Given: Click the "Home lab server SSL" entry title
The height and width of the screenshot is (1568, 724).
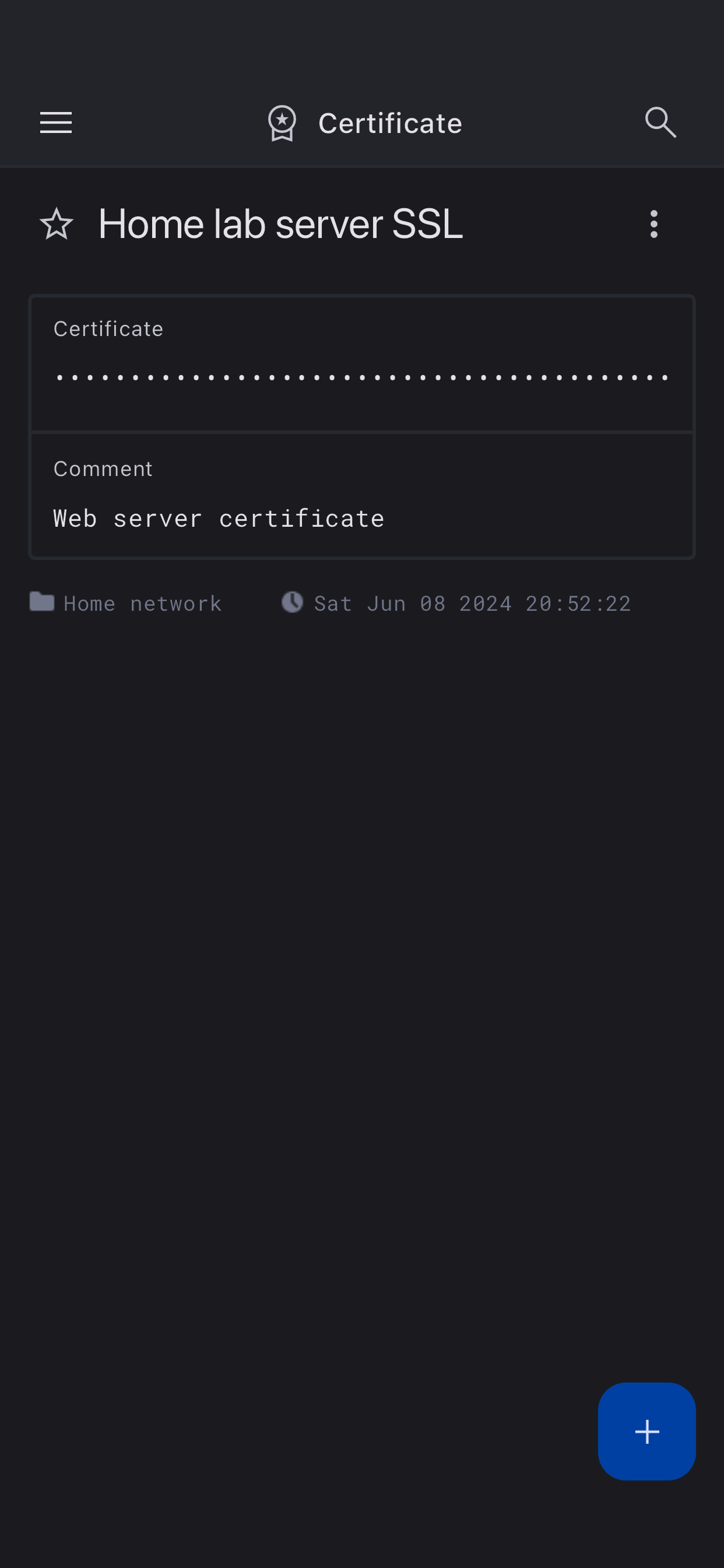Looking at the screenshot, I should tap(280, 224).
